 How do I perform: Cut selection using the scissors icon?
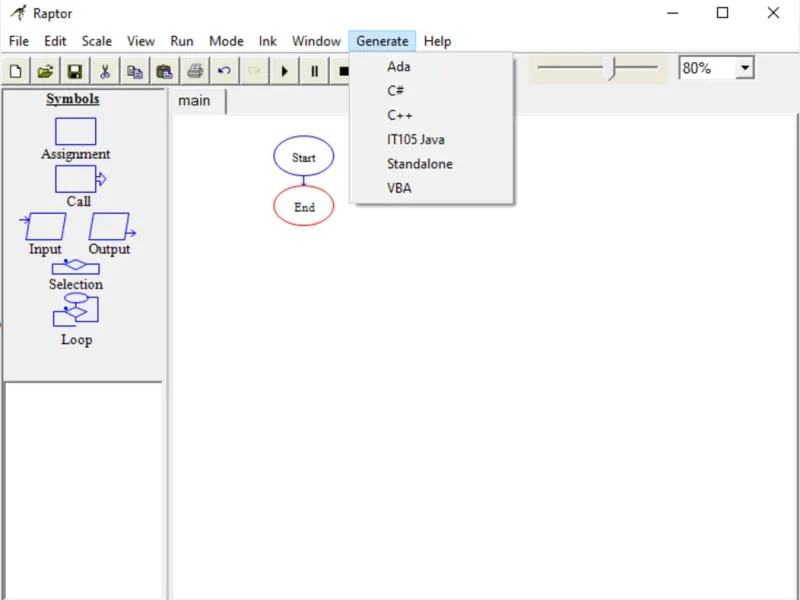point(105,71)
